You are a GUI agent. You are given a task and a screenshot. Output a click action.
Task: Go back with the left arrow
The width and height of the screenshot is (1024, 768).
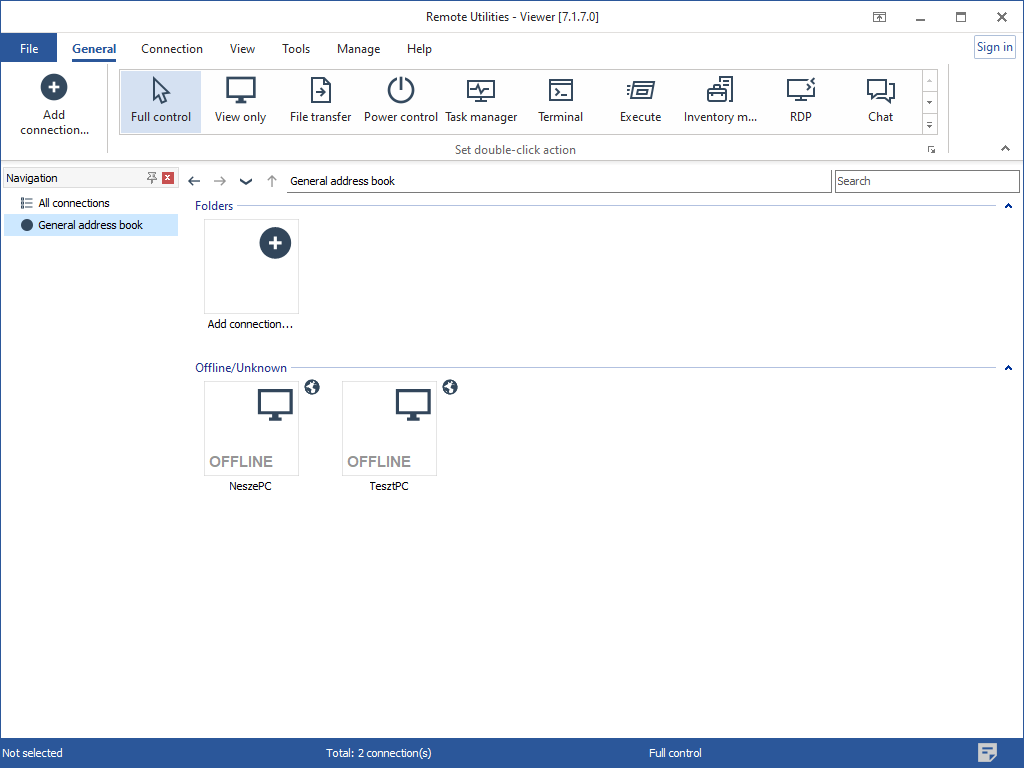tap(194, 181)
